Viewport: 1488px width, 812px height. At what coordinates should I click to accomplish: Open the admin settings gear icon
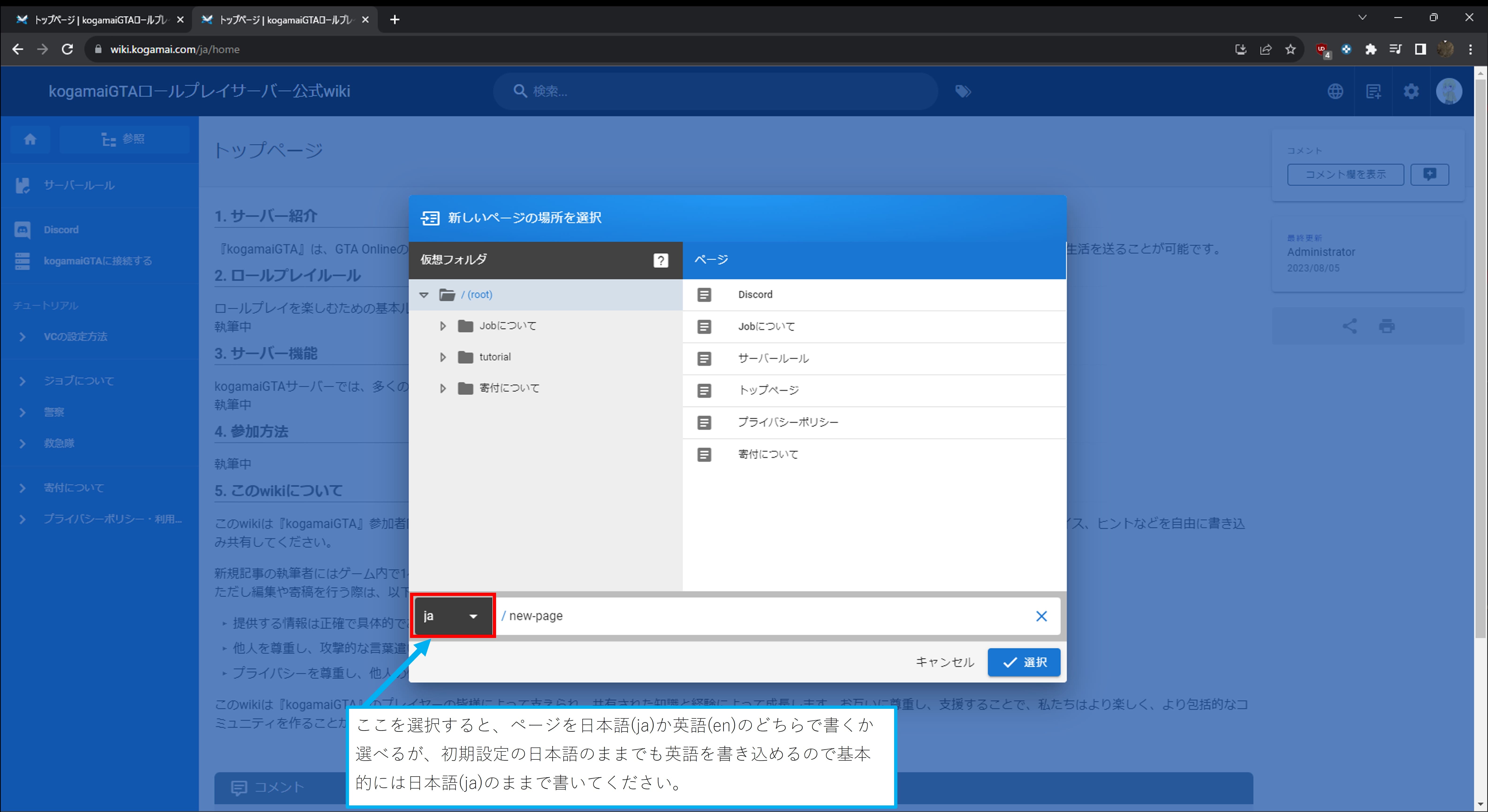pos(1411,91)
